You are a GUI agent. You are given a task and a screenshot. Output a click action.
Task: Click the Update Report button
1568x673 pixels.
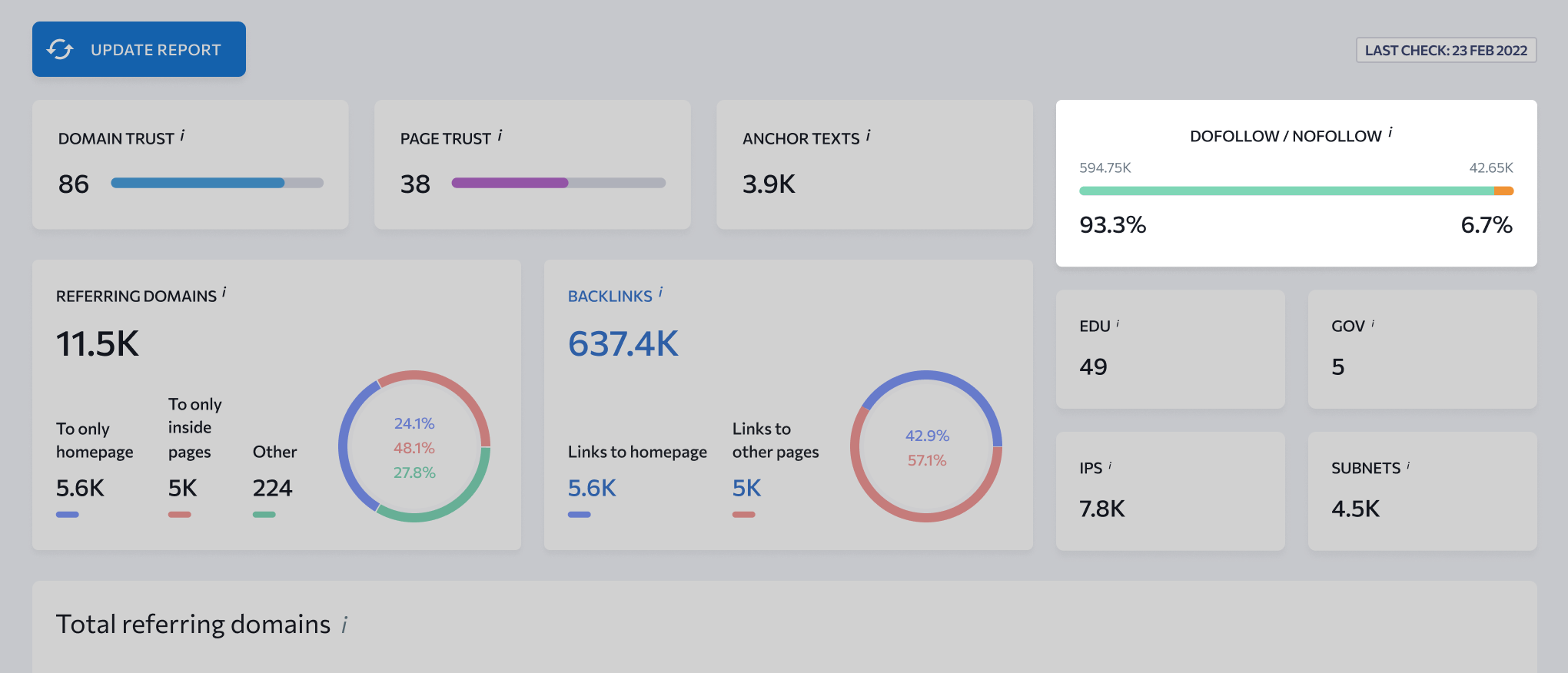pos(139,49)
